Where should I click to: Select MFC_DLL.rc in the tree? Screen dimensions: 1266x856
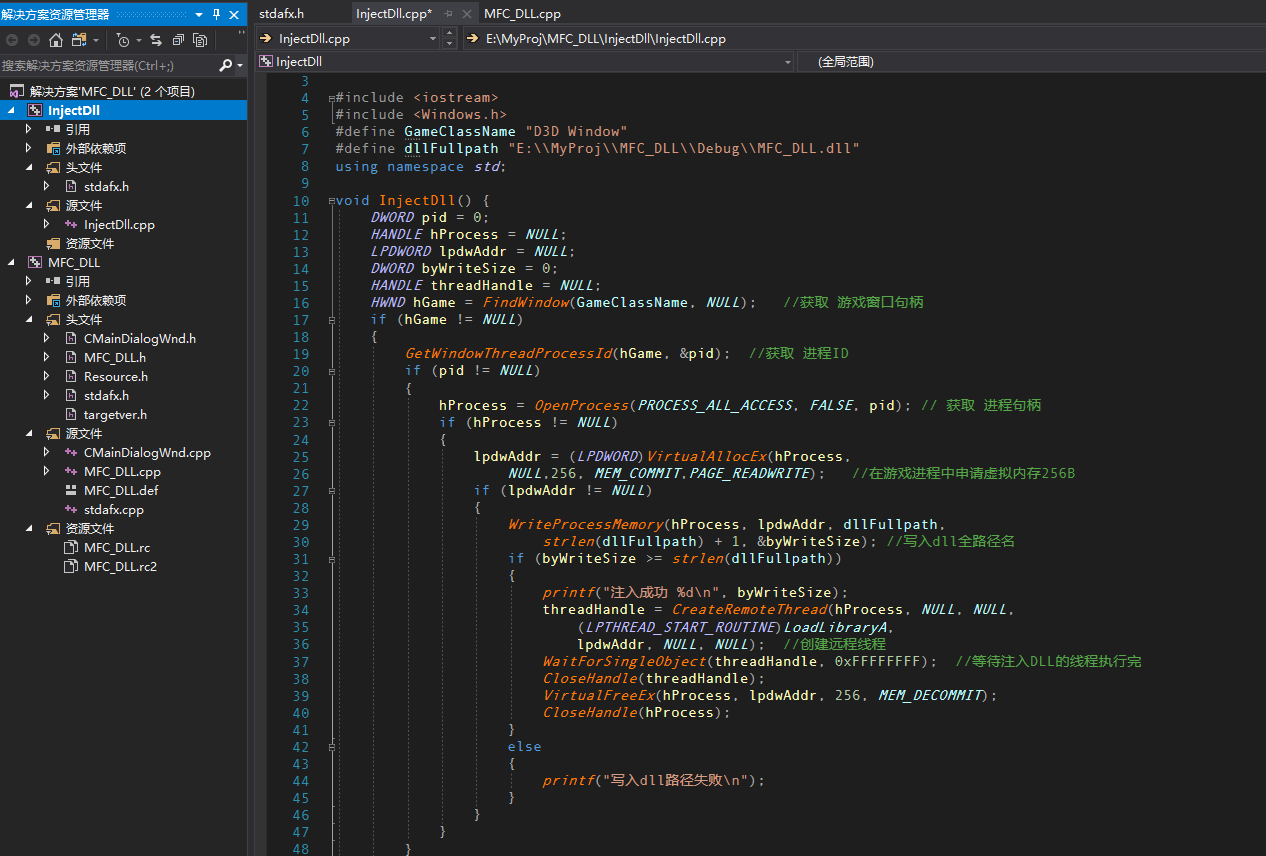click(117, 547)
